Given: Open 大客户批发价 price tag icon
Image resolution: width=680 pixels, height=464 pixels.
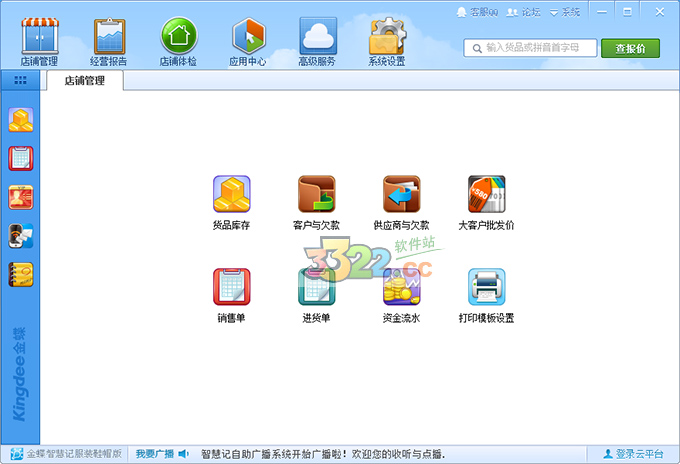Looking at the screenshot, I should [487, 194].
